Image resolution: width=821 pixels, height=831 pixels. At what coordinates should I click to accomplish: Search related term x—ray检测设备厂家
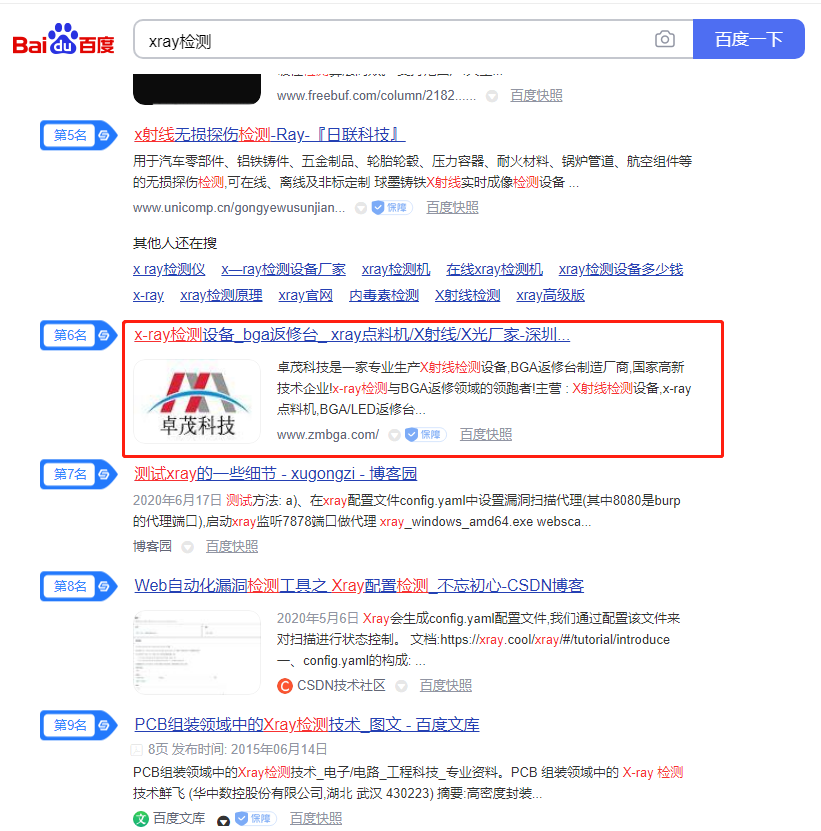(284, 269)
